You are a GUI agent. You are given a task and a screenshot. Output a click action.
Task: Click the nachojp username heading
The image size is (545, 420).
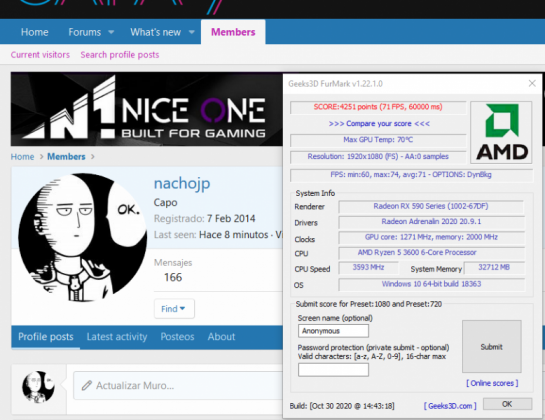coord(182,183)
